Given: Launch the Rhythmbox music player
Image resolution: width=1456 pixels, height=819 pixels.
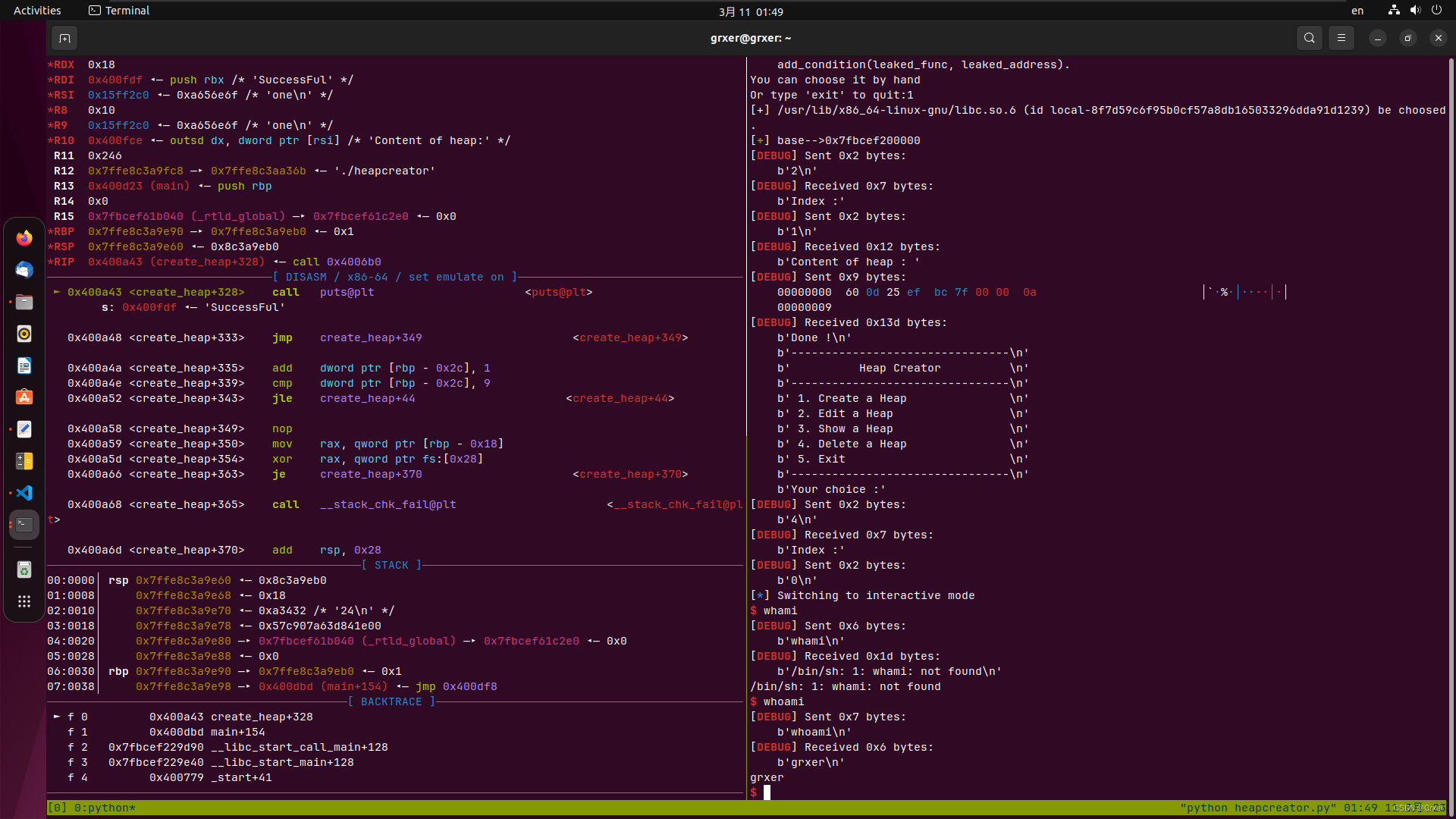Looking at the screenshot, I should coord(24,334).
